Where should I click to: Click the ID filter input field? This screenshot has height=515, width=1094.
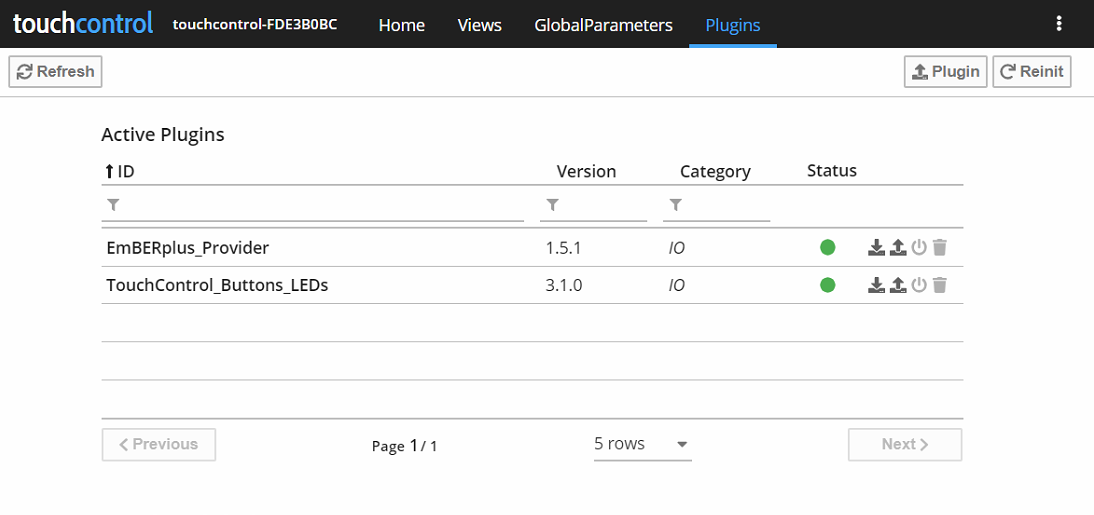(x=320, y=205)
